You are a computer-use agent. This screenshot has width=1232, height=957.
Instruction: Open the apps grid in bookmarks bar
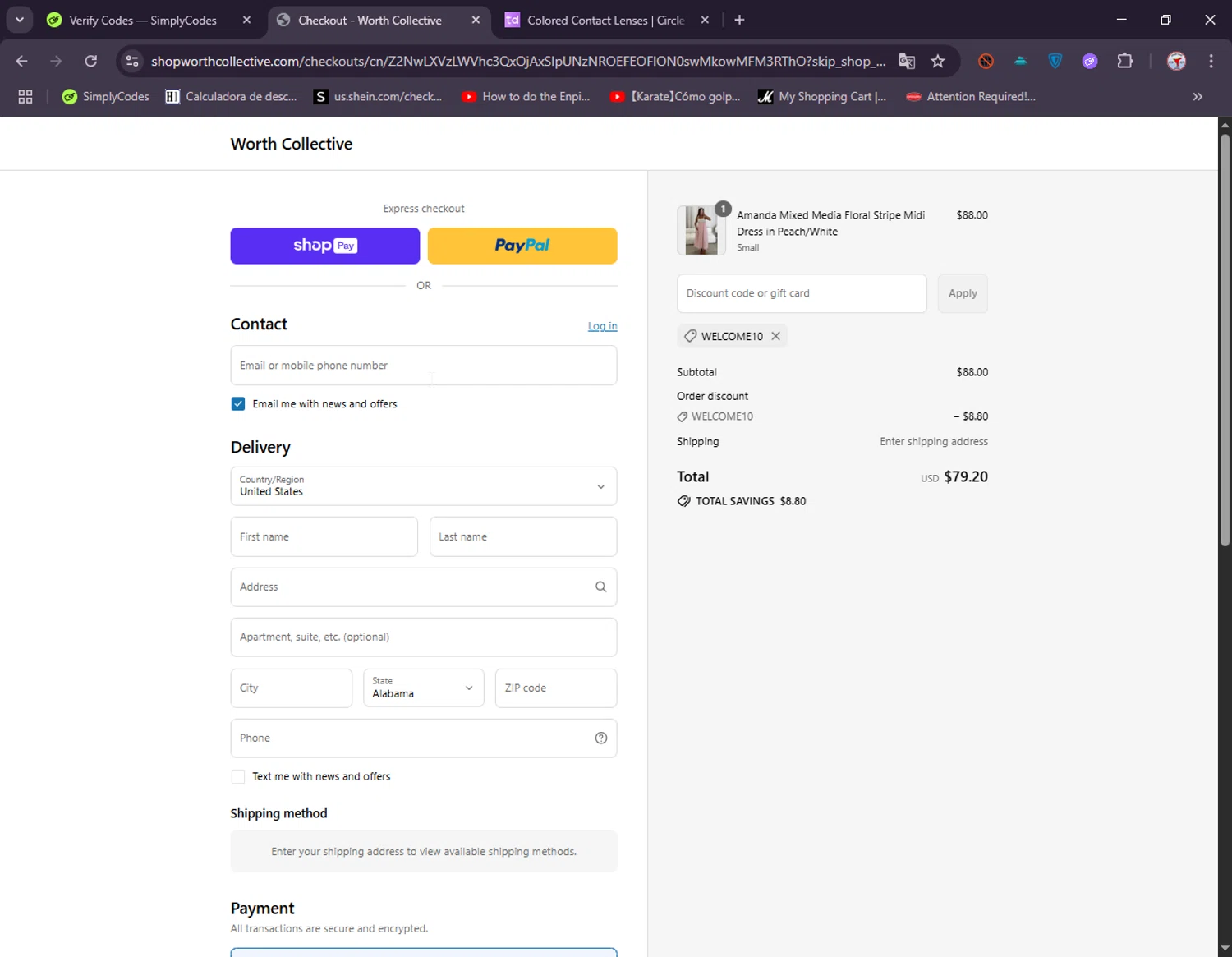click(x=25, y=97)
